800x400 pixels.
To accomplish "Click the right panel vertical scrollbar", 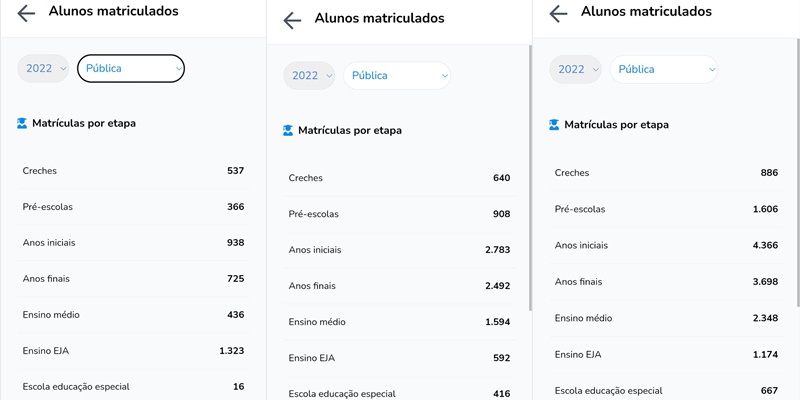I will point(797,172).
